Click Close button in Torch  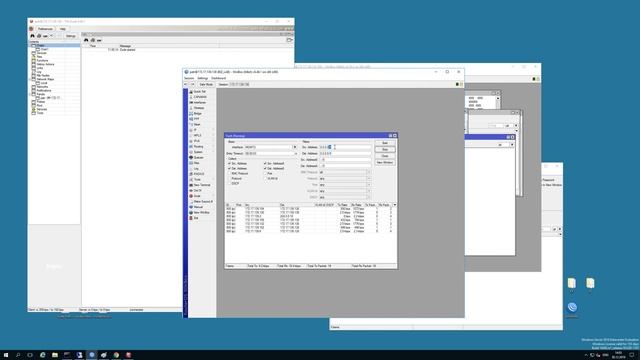pyautogui.click(x=385, y=156)
